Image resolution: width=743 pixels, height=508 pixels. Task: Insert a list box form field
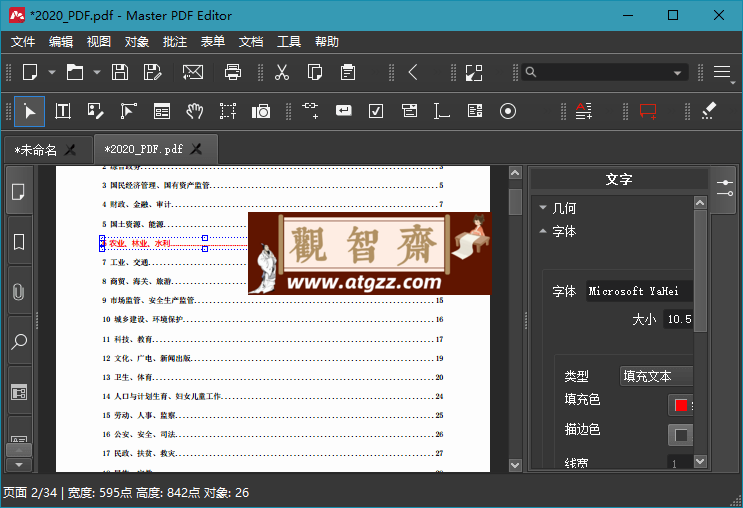[x=475, y=111]
